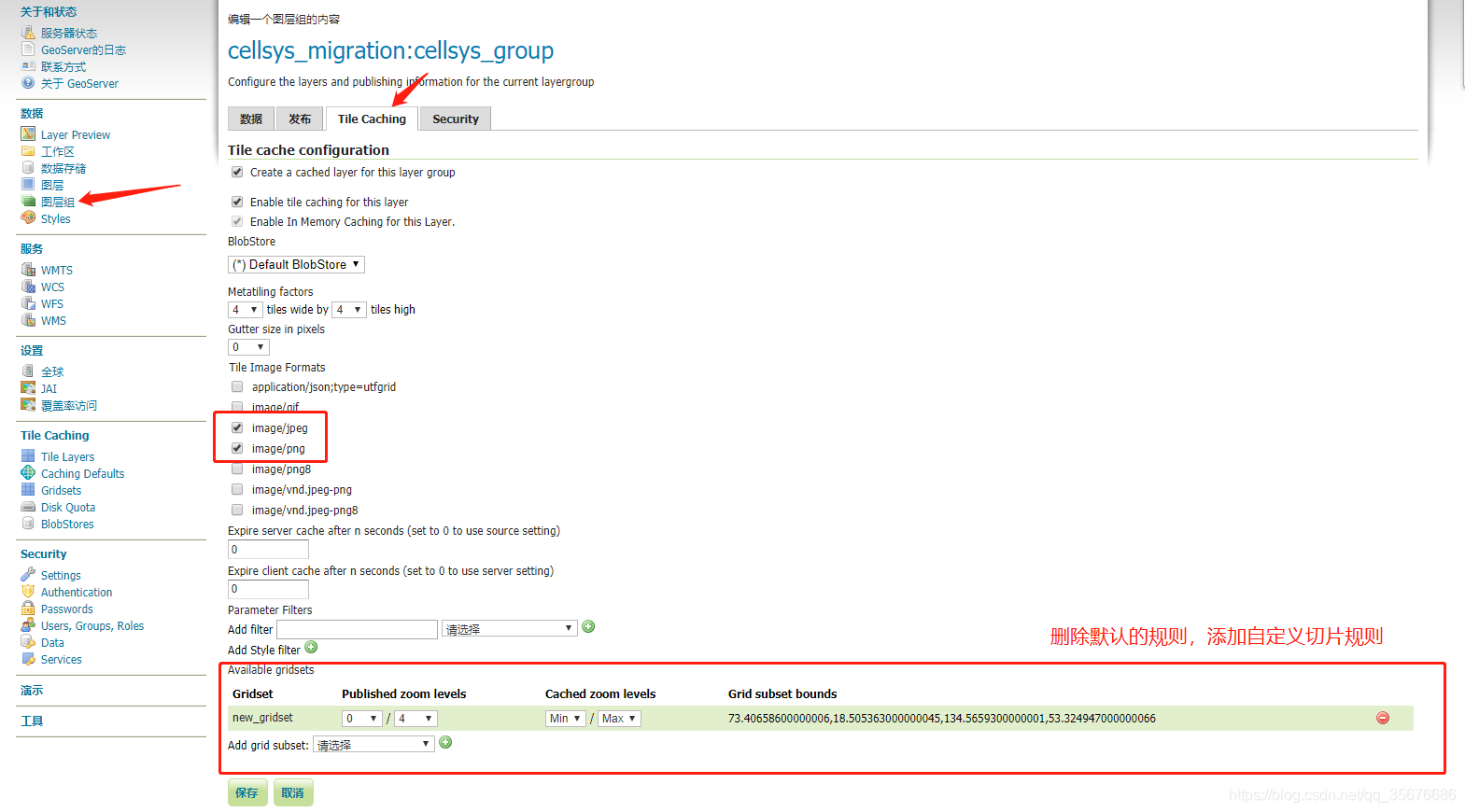
Task: Click the Layer Preview icon
Action: pyautogui.click(x=28, y=134)
